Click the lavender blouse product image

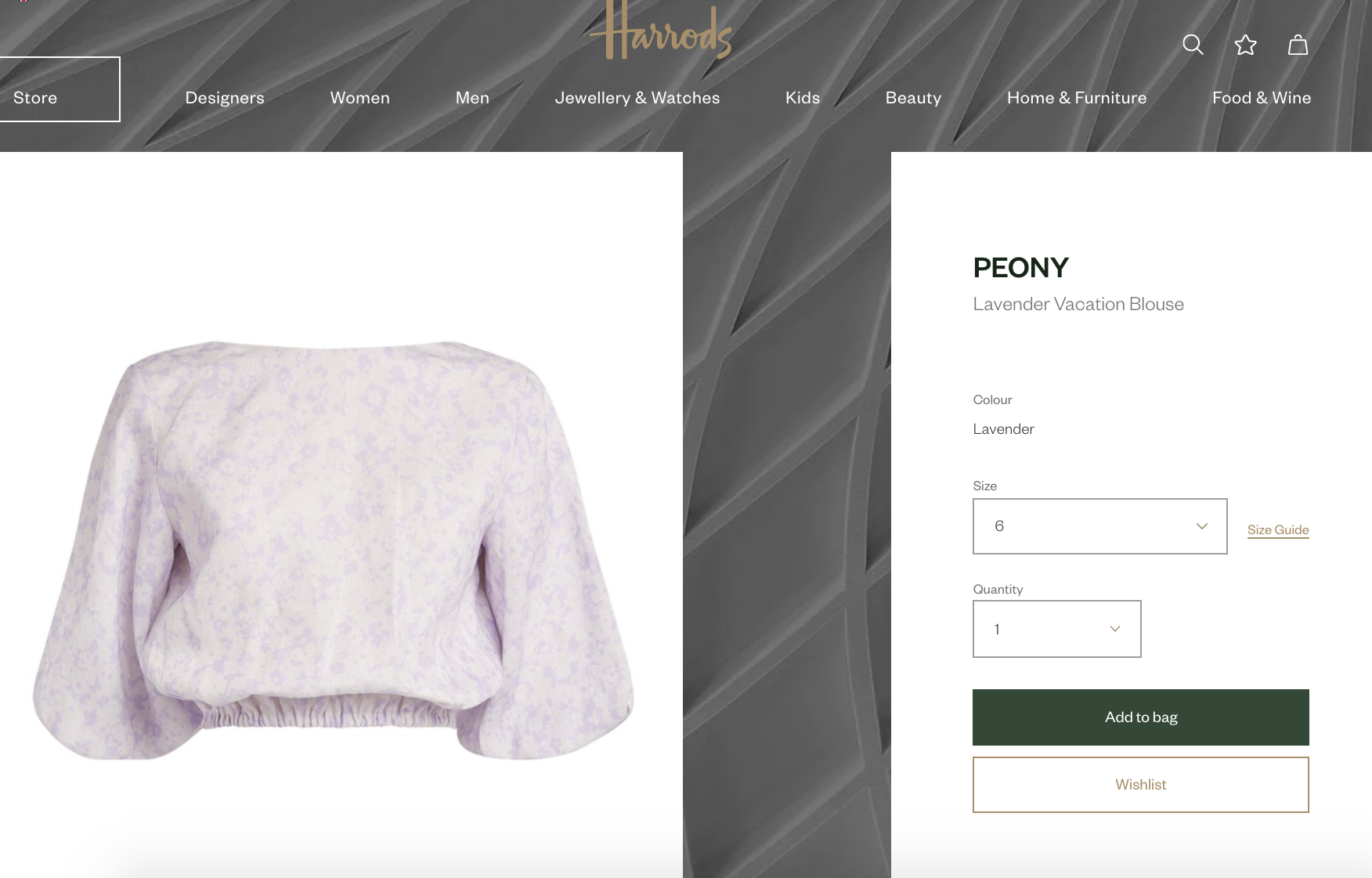coord(334,550)
